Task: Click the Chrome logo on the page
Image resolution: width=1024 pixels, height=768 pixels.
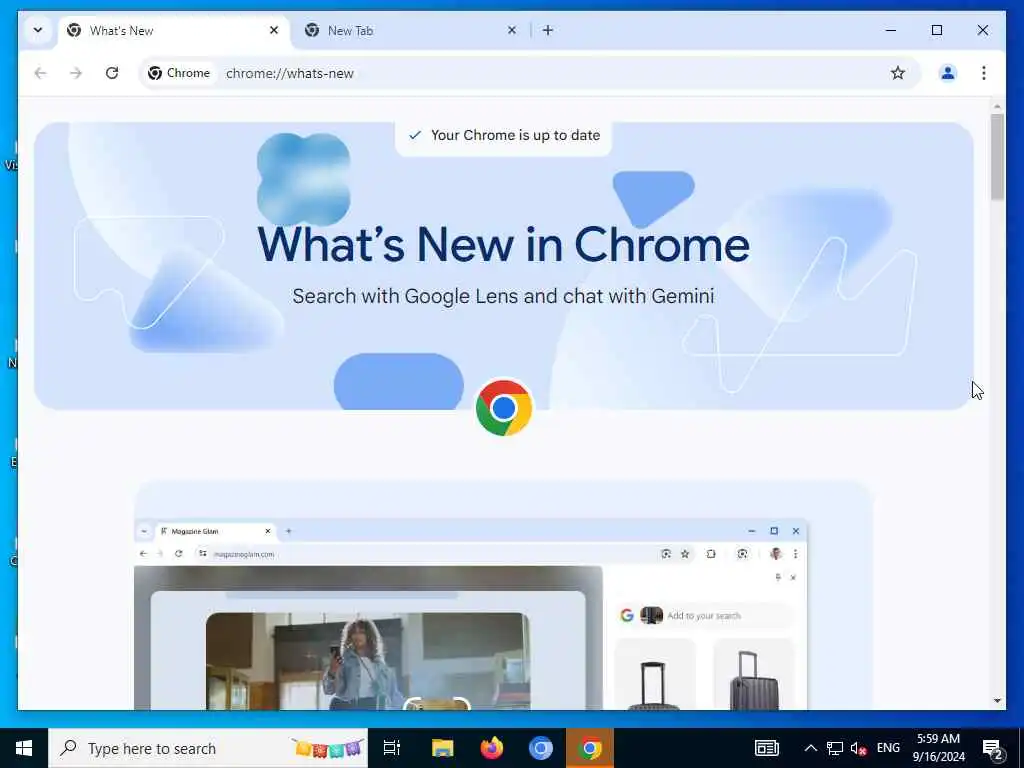Action: coord(504,408)
